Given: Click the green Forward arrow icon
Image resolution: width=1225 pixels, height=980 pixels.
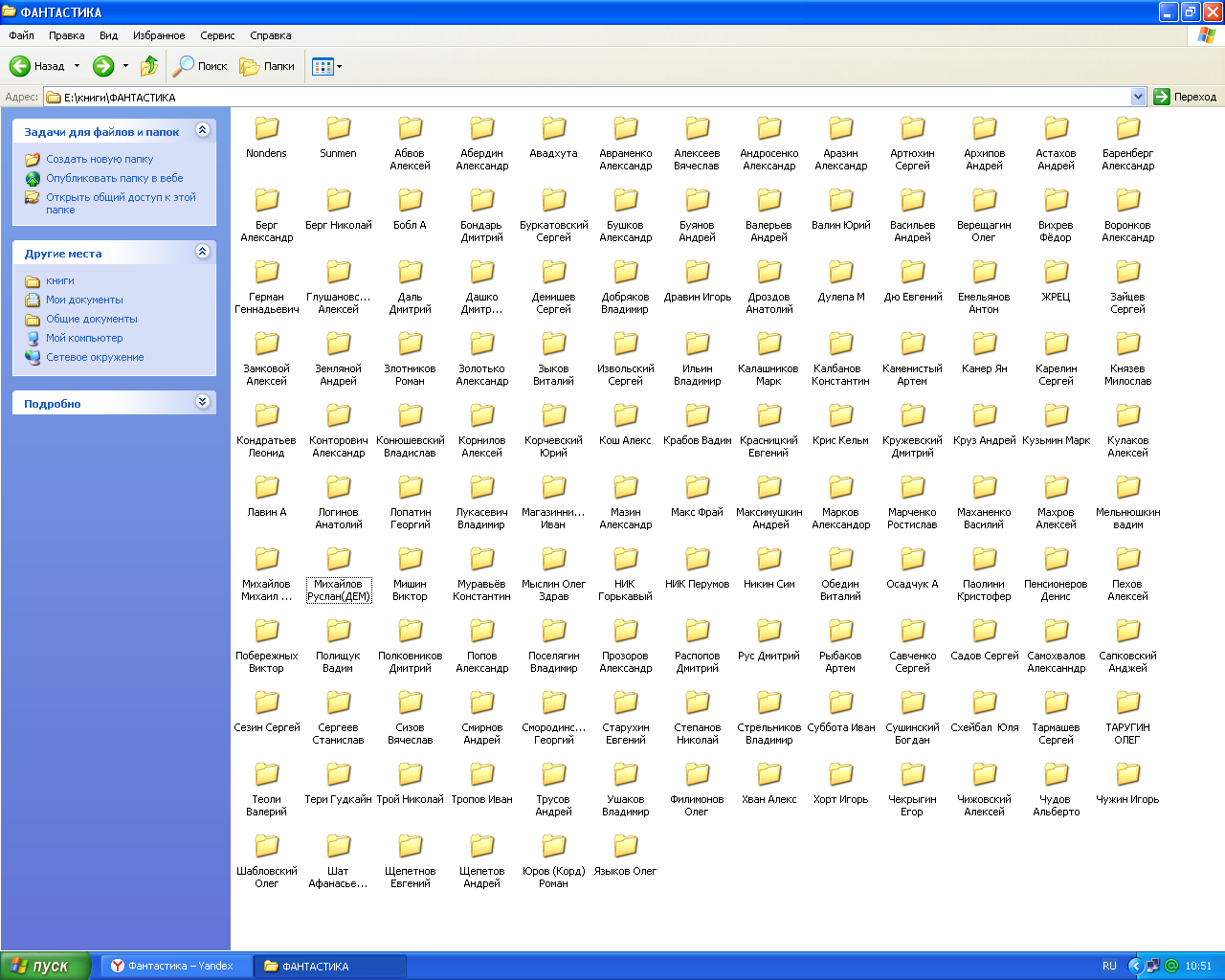Looking at the screenshot, I should click(103, 66).
